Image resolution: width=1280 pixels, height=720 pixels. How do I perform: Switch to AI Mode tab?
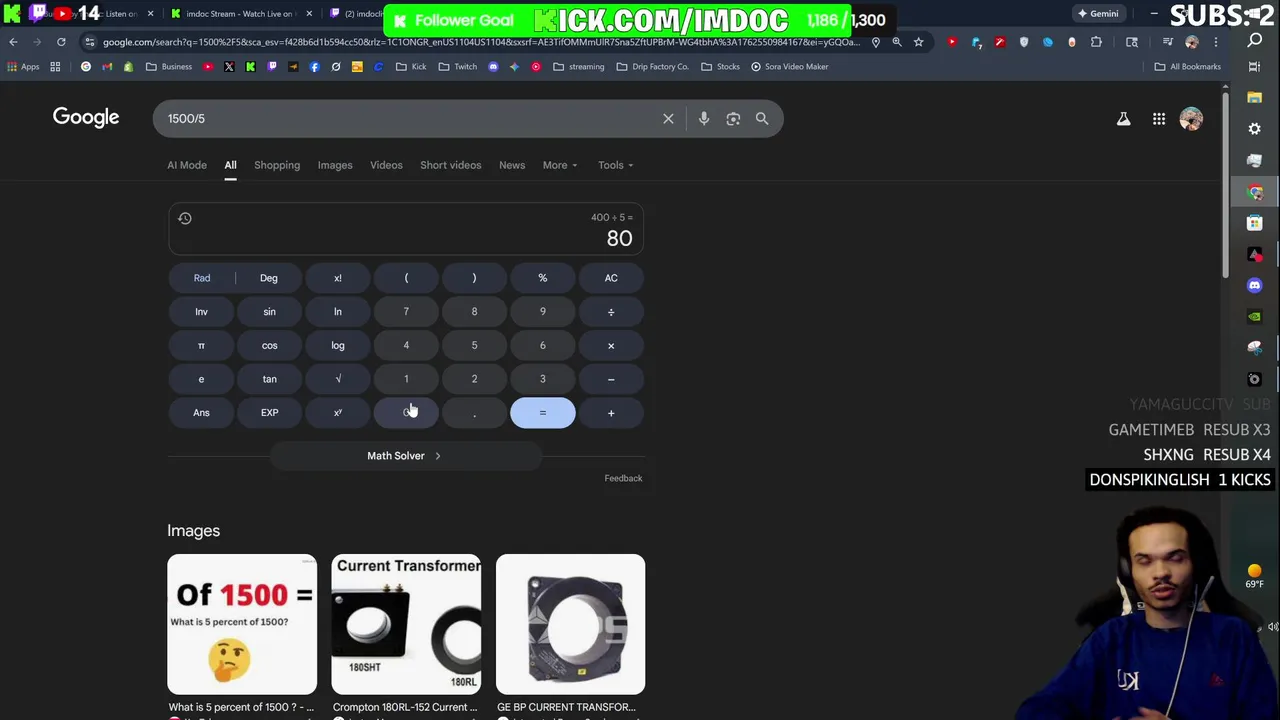pos(187,165)
